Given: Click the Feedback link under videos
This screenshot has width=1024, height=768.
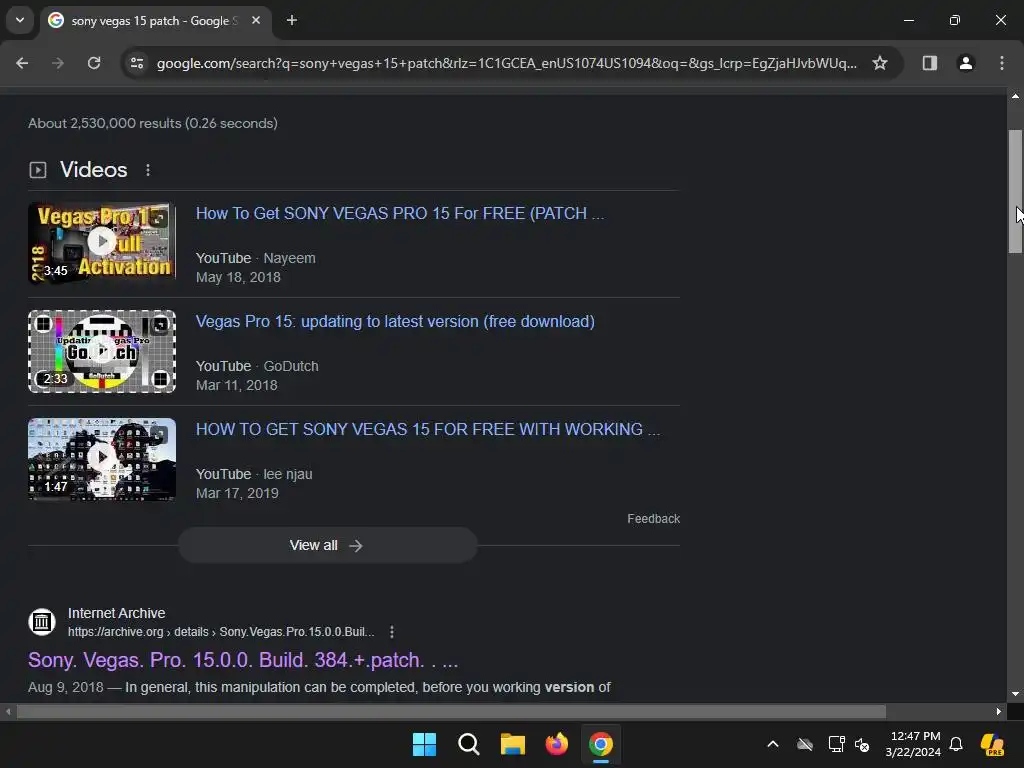Looking at the screenshot, I should 653,519.
